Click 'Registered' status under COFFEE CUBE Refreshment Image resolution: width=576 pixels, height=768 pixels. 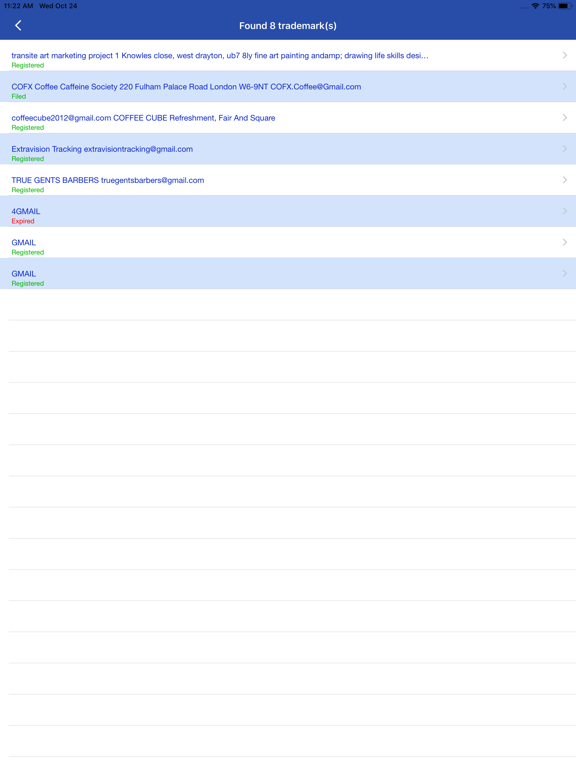(27, 127)
